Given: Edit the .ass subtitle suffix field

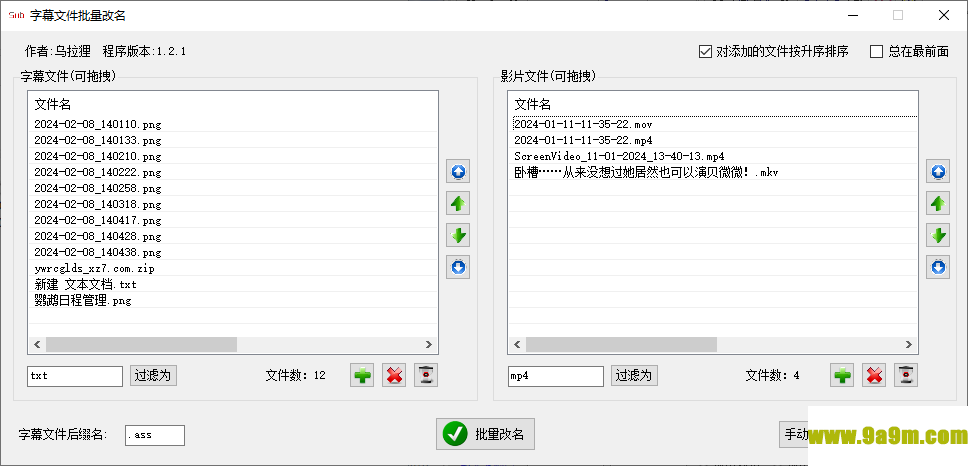Looking at the screenshot, I should [x=154, y=435].
